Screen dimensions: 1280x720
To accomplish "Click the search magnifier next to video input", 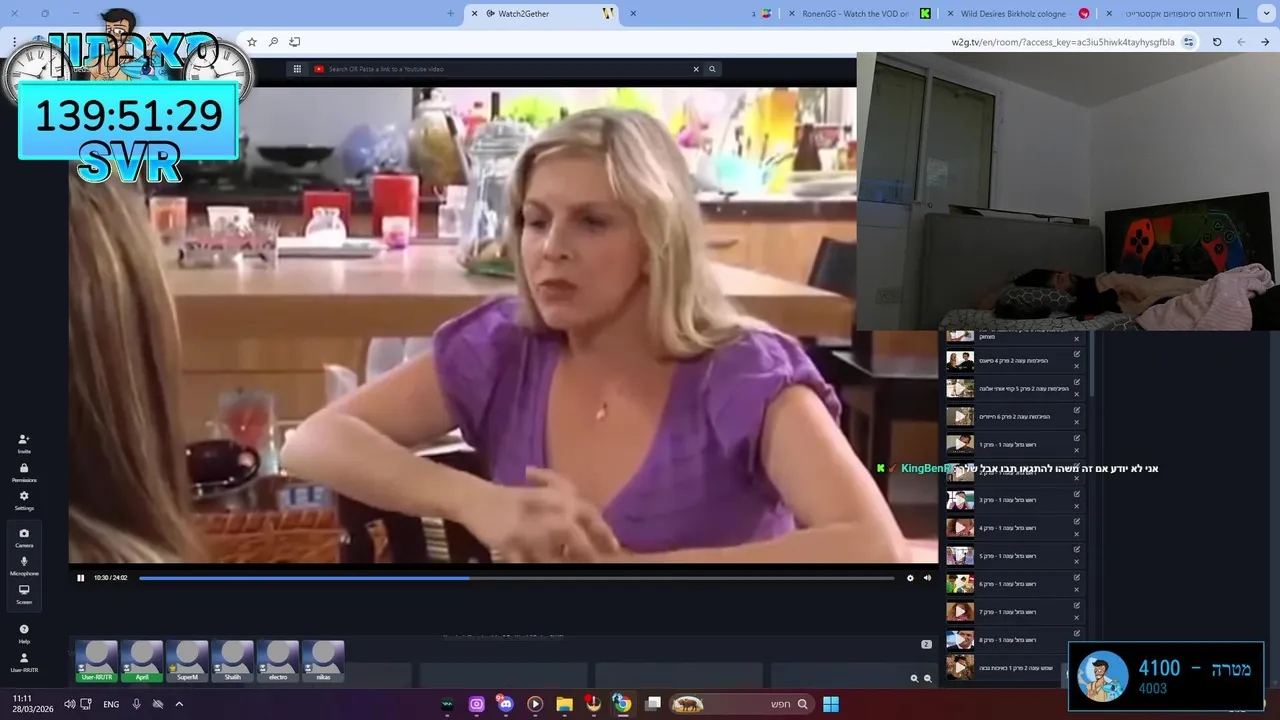I will click(x=712, y=69).
